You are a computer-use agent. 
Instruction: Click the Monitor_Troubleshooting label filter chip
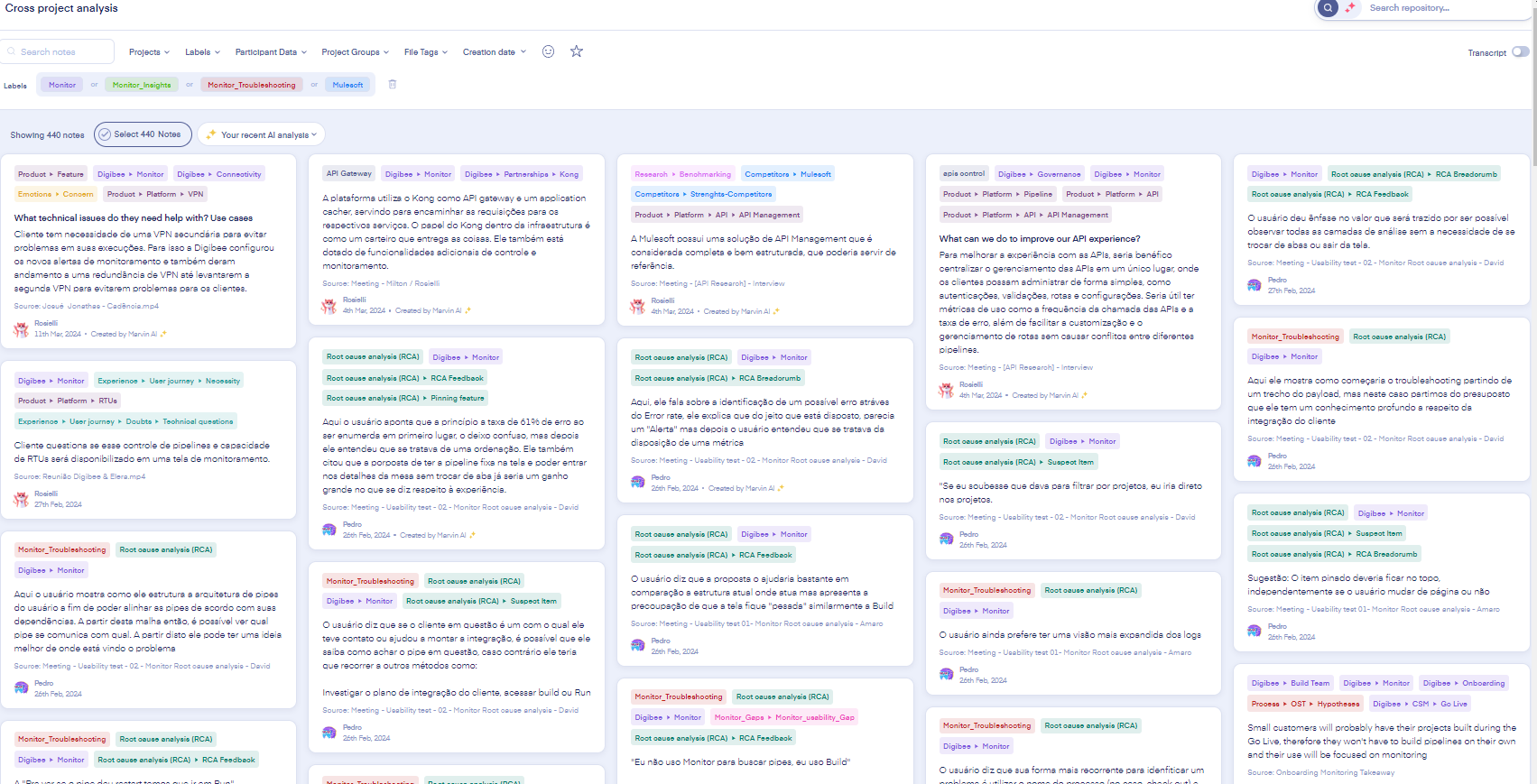tap(252, 85)
